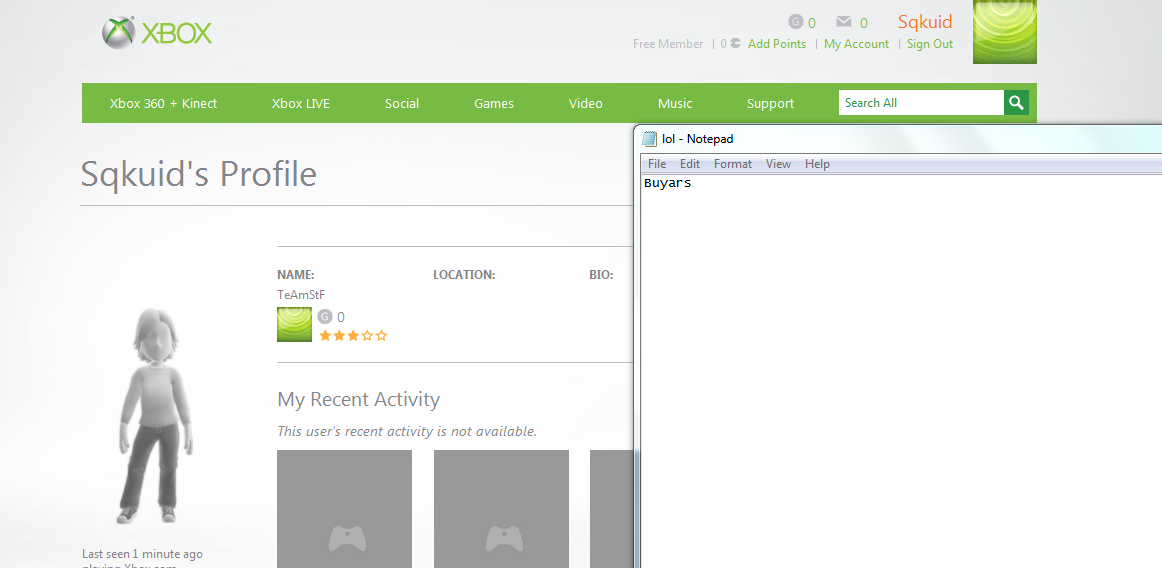
Task: Click the orange star reputation rating
Action: click(x=353, y=336)
